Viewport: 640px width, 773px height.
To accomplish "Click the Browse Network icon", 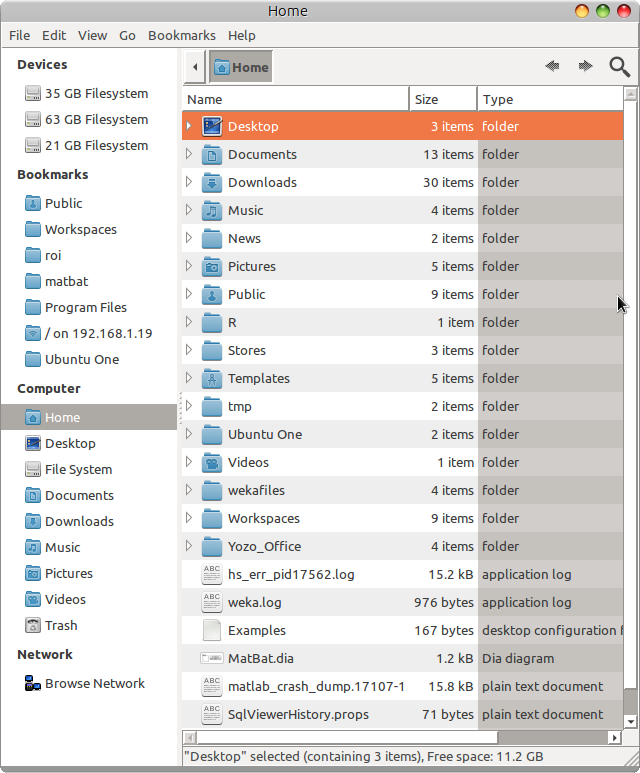I will pyautogui.click(x=33, y=683).
